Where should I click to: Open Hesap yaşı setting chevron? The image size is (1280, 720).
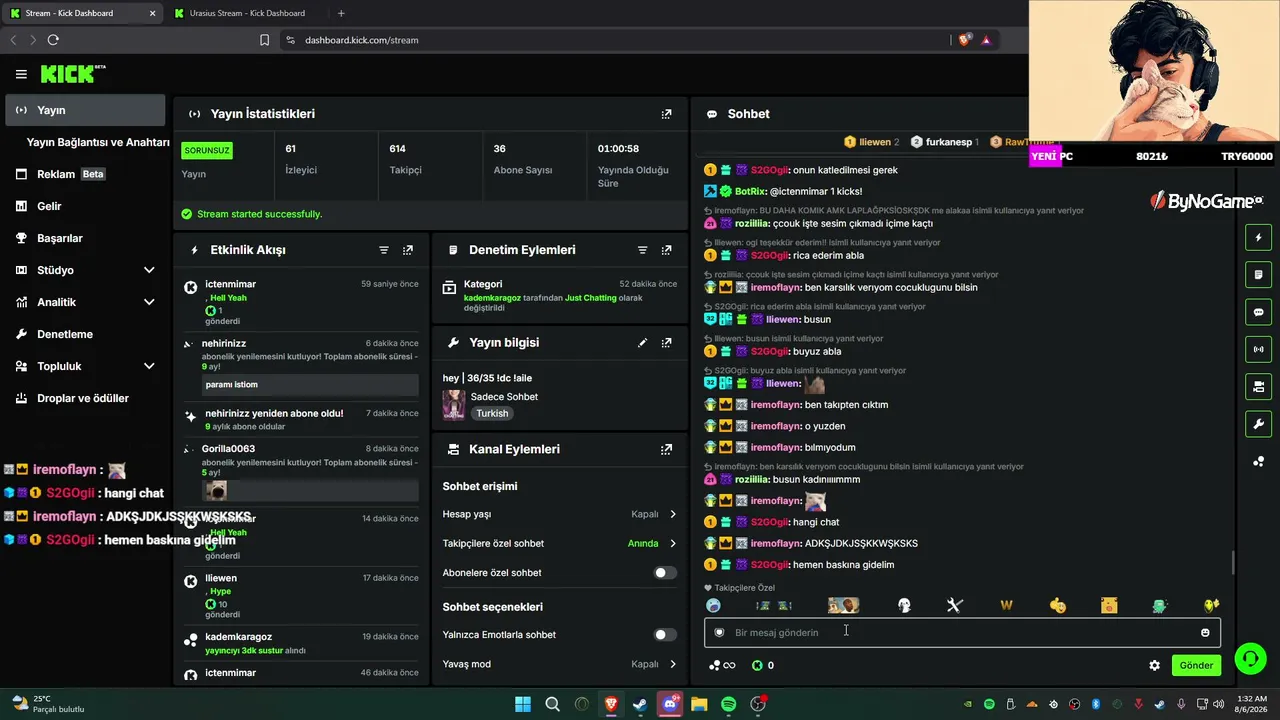click(673, 514)
